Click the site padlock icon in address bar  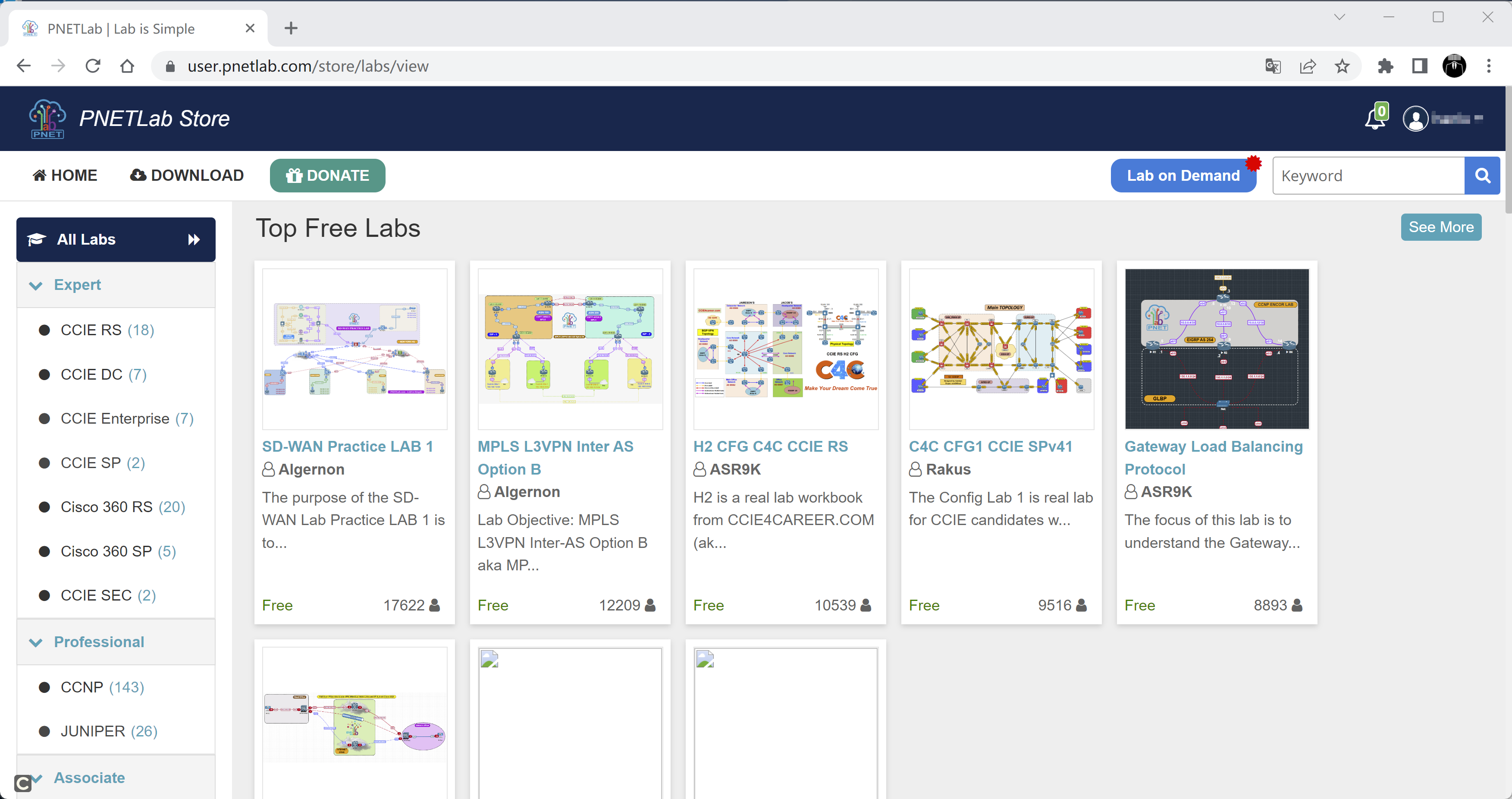pos(170,66)
